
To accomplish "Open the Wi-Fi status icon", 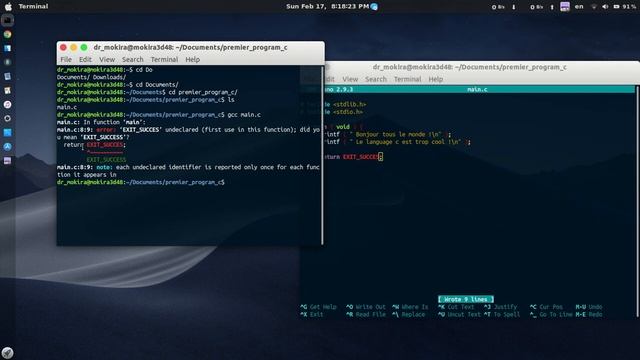I will (x=594, y=7).
